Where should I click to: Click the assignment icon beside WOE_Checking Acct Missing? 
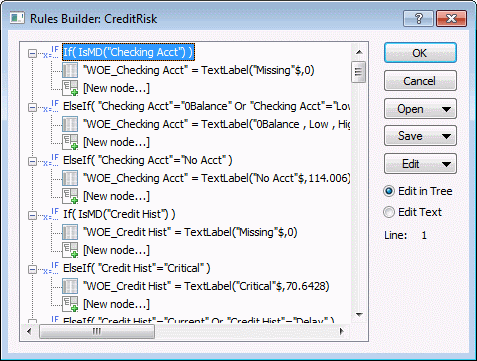point(70,70)
